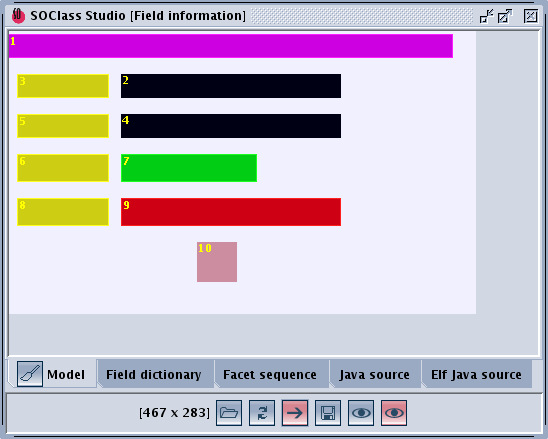548x439 pixels.
Task: Select pink square block number 10
Action: pos(217,262)
